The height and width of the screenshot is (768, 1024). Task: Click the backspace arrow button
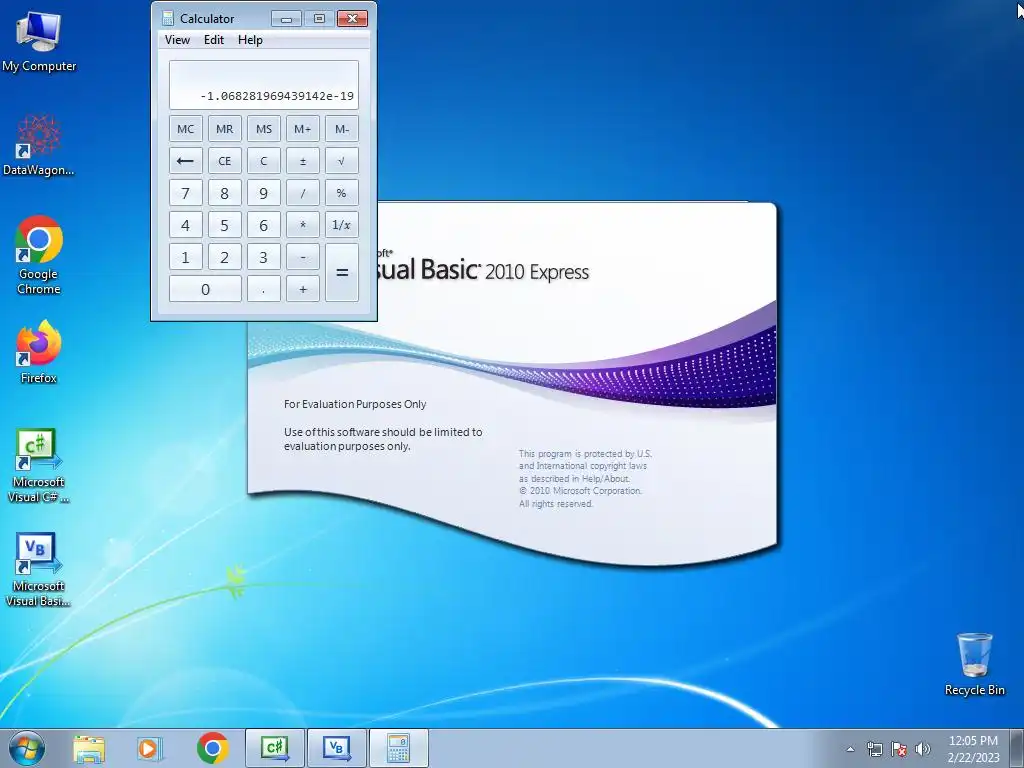click(x=185, y=161)
